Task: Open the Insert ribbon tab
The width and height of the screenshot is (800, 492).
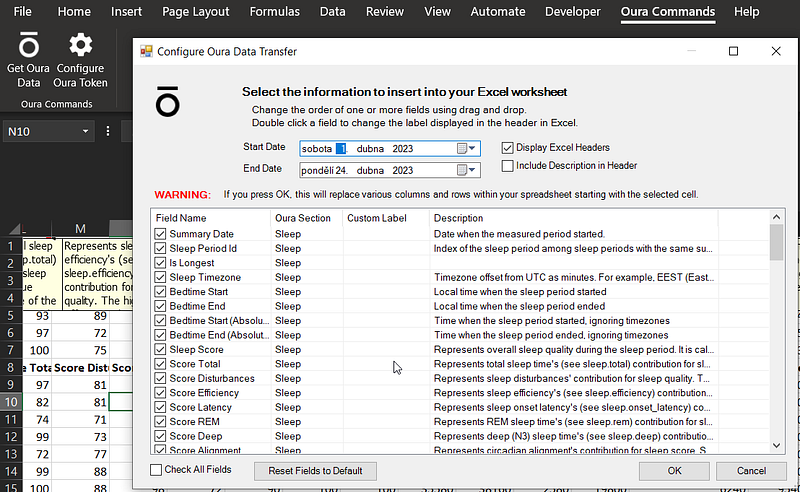Action: click(x=127, y=11)
